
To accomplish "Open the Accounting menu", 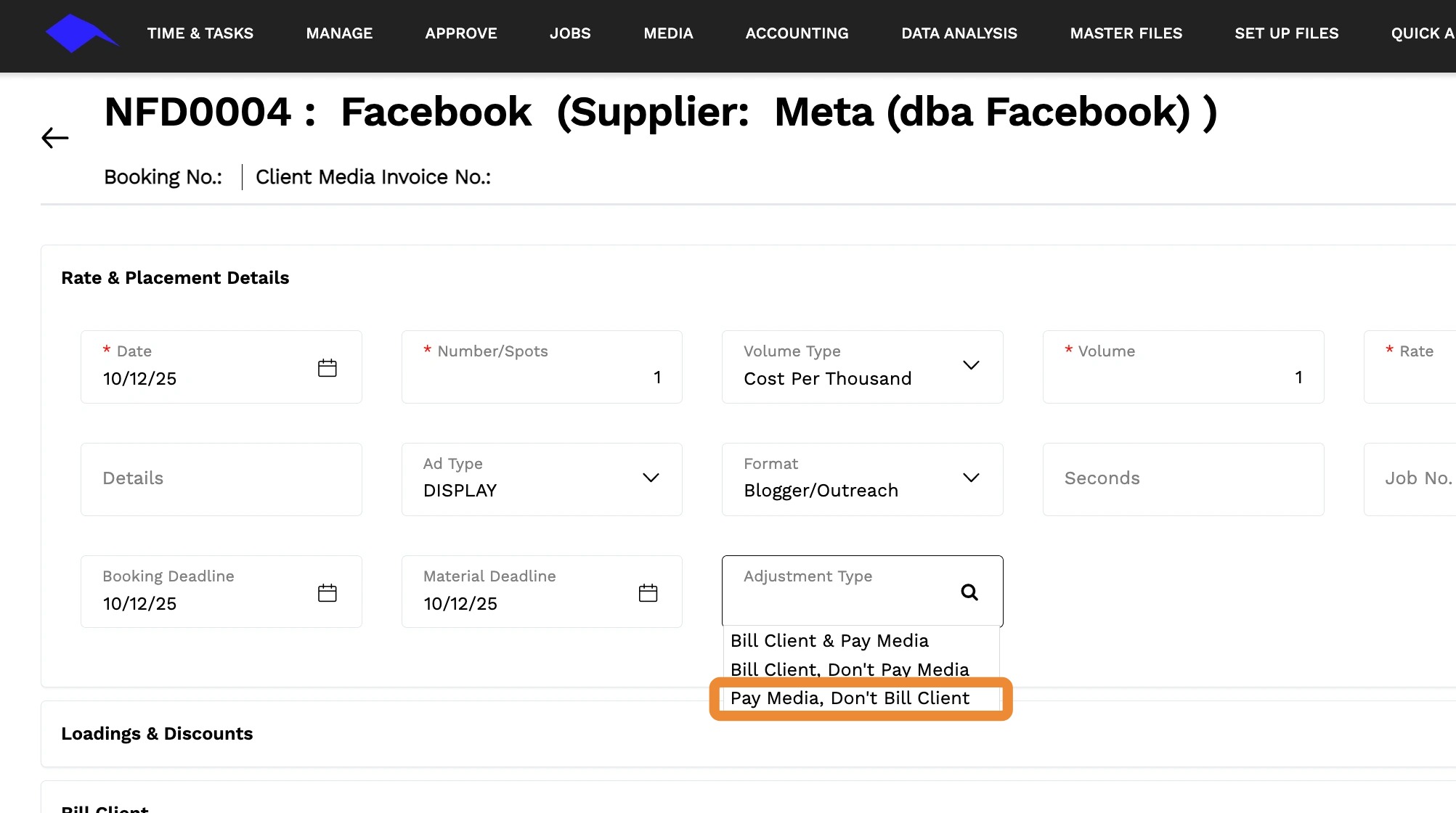I will point(797,33).
